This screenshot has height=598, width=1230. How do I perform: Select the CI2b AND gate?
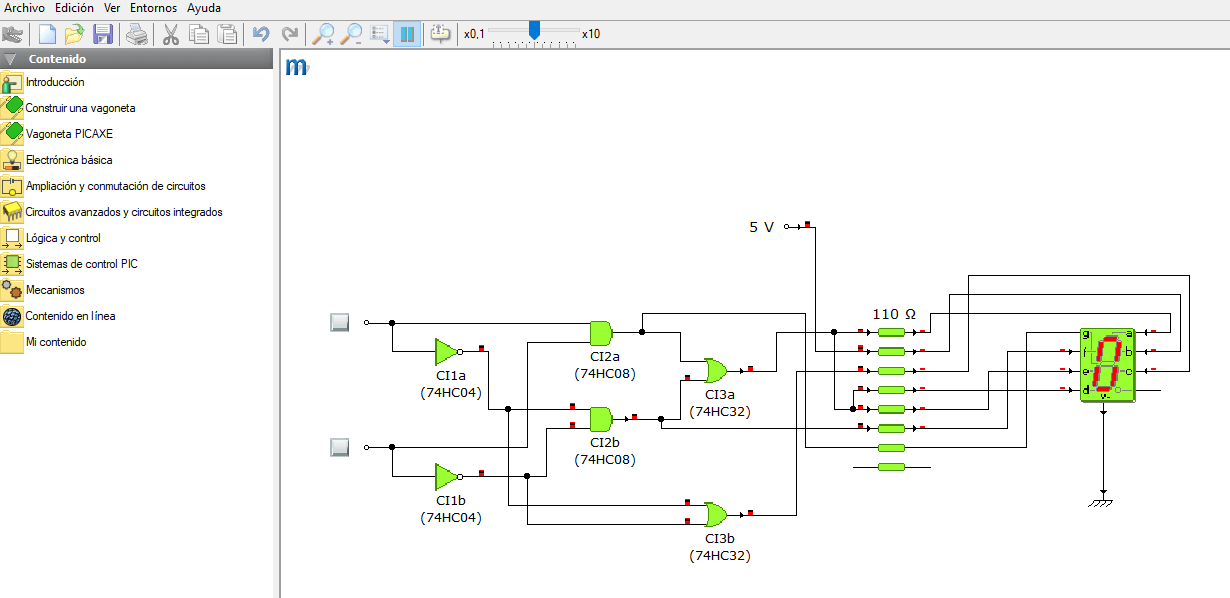click(601, 417)
